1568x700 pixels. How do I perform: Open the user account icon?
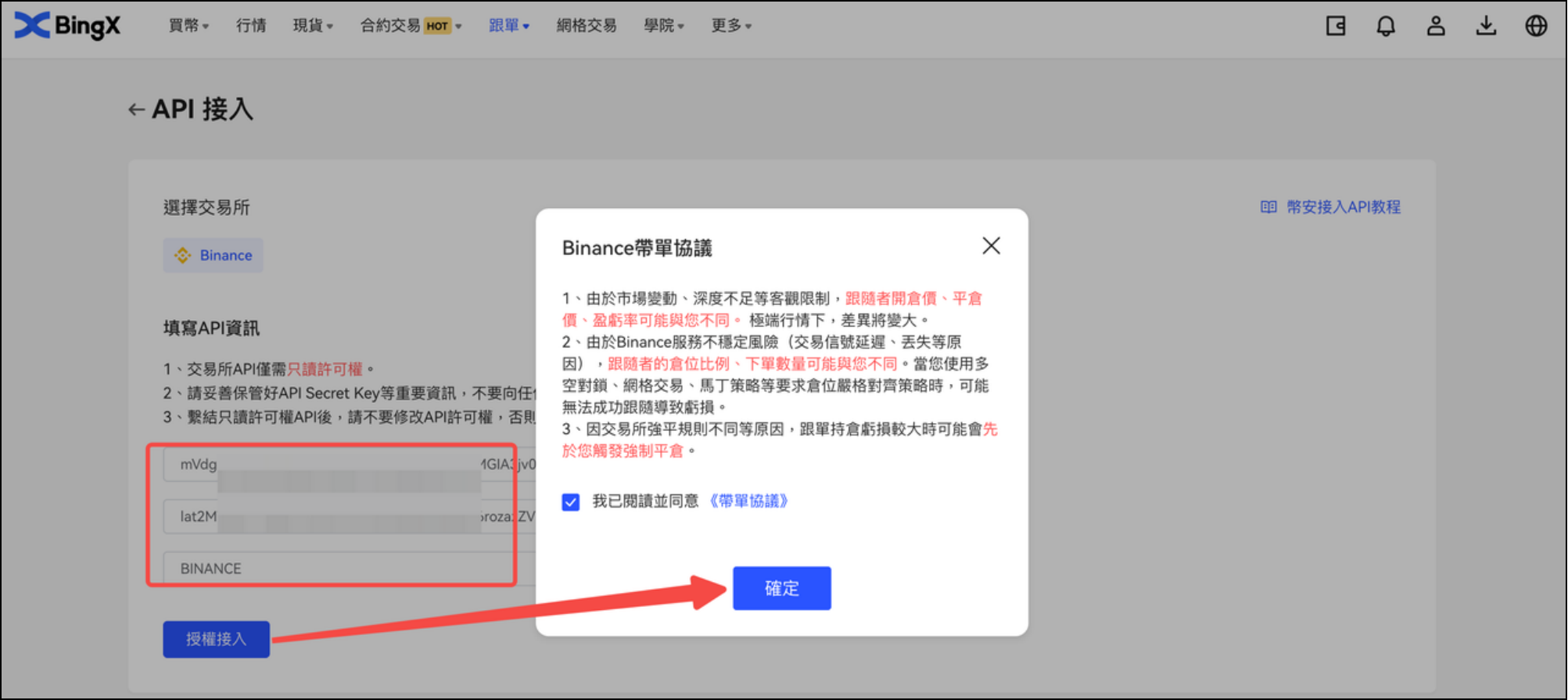coord(1436,26)
